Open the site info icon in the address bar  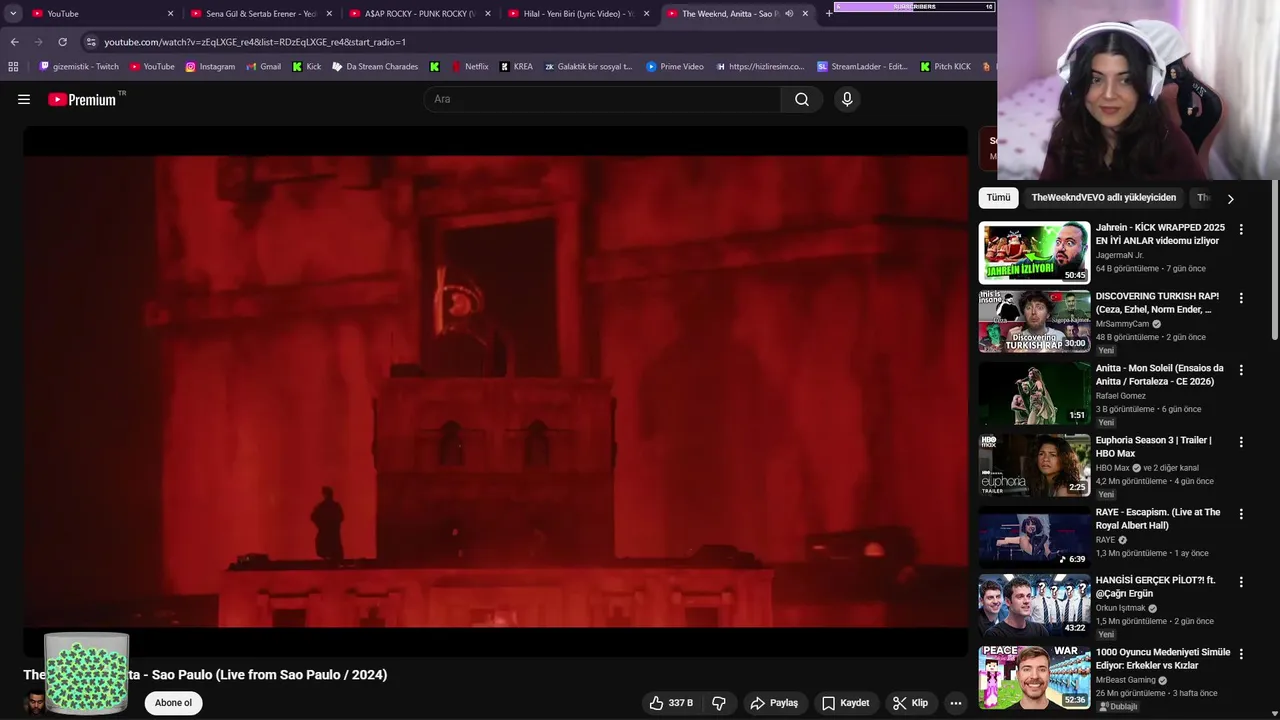coord(91,42)
